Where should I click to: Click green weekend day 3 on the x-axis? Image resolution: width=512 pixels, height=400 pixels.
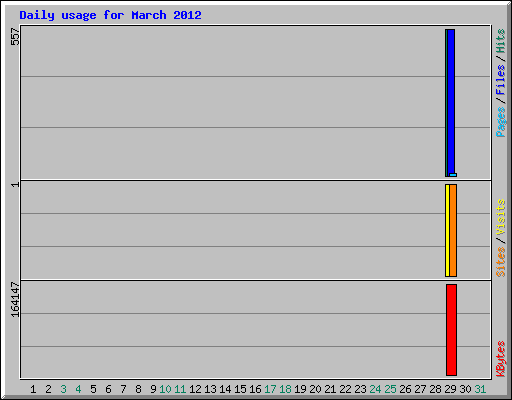tap(63, 389)
